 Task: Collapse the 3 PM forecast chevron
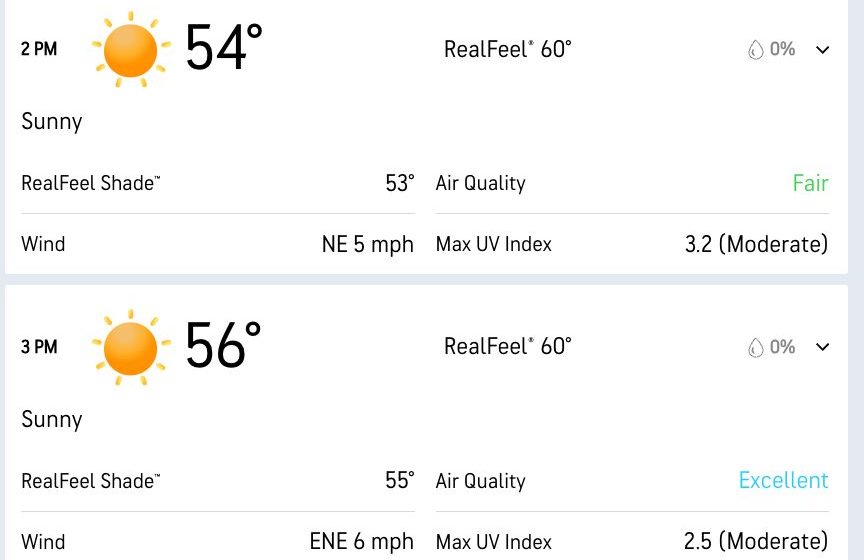[x=823, y=347]
